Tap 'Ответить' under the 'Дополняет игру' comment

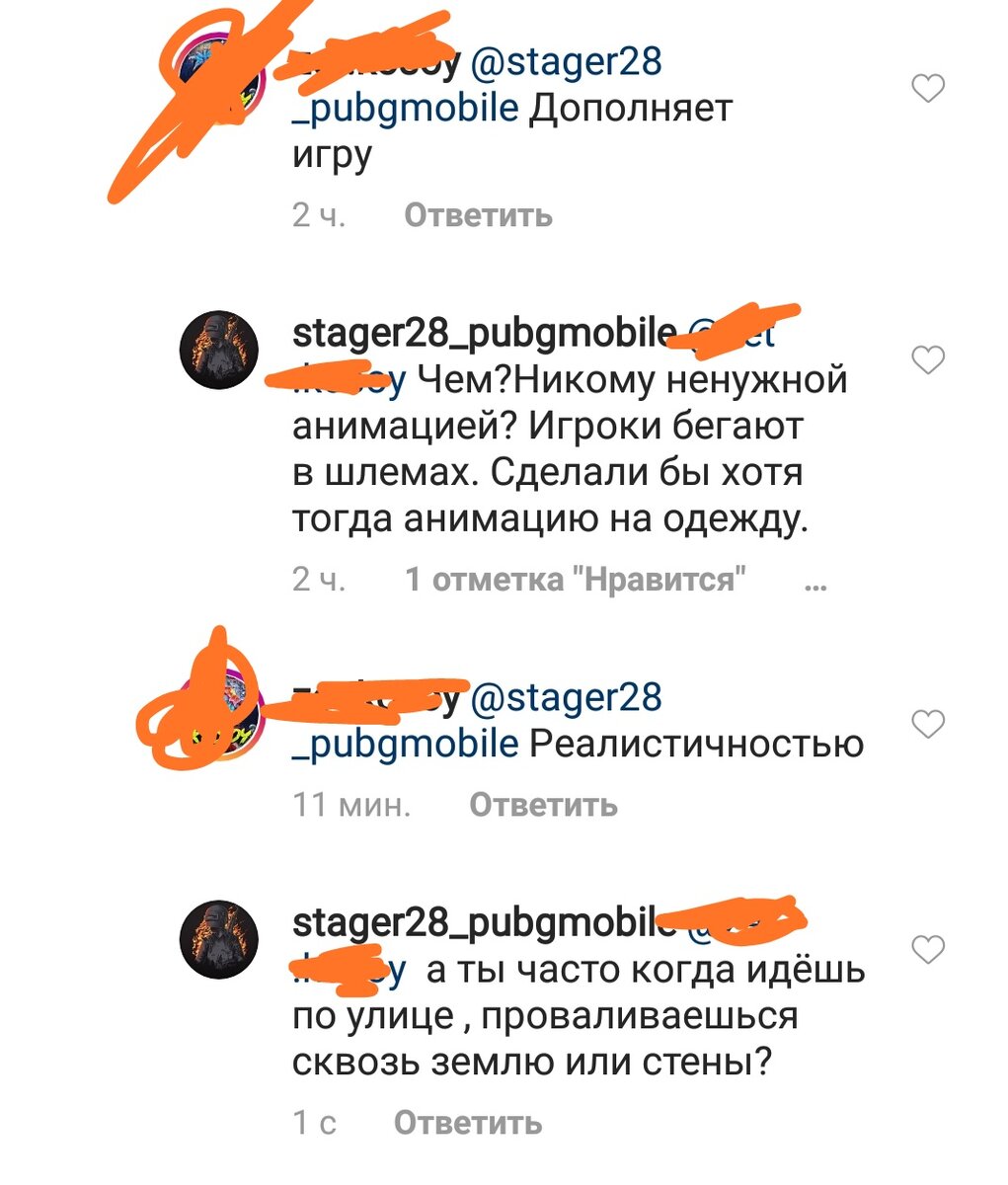(479, 215)
